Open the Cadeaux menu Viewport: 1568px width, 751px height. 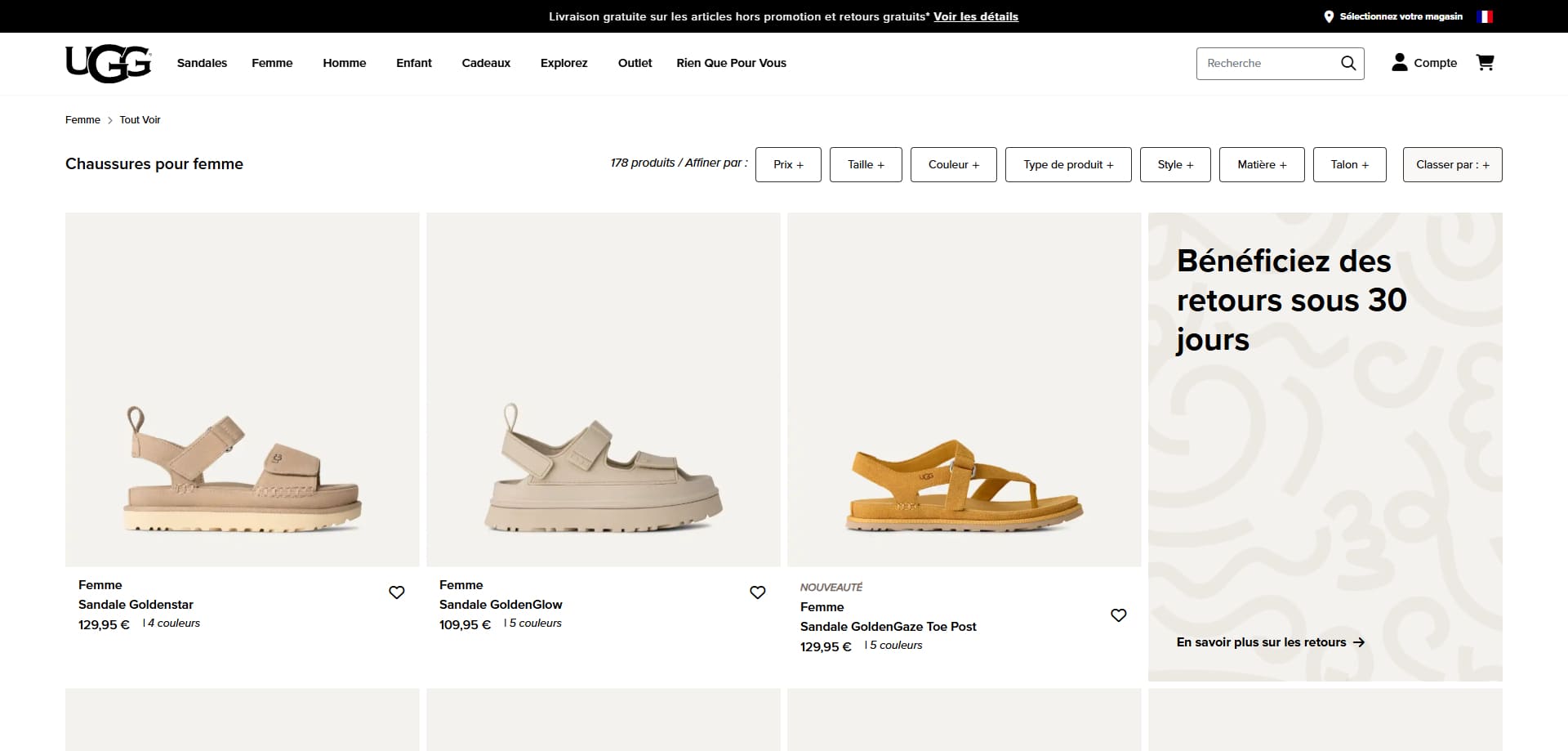(486, 63)
